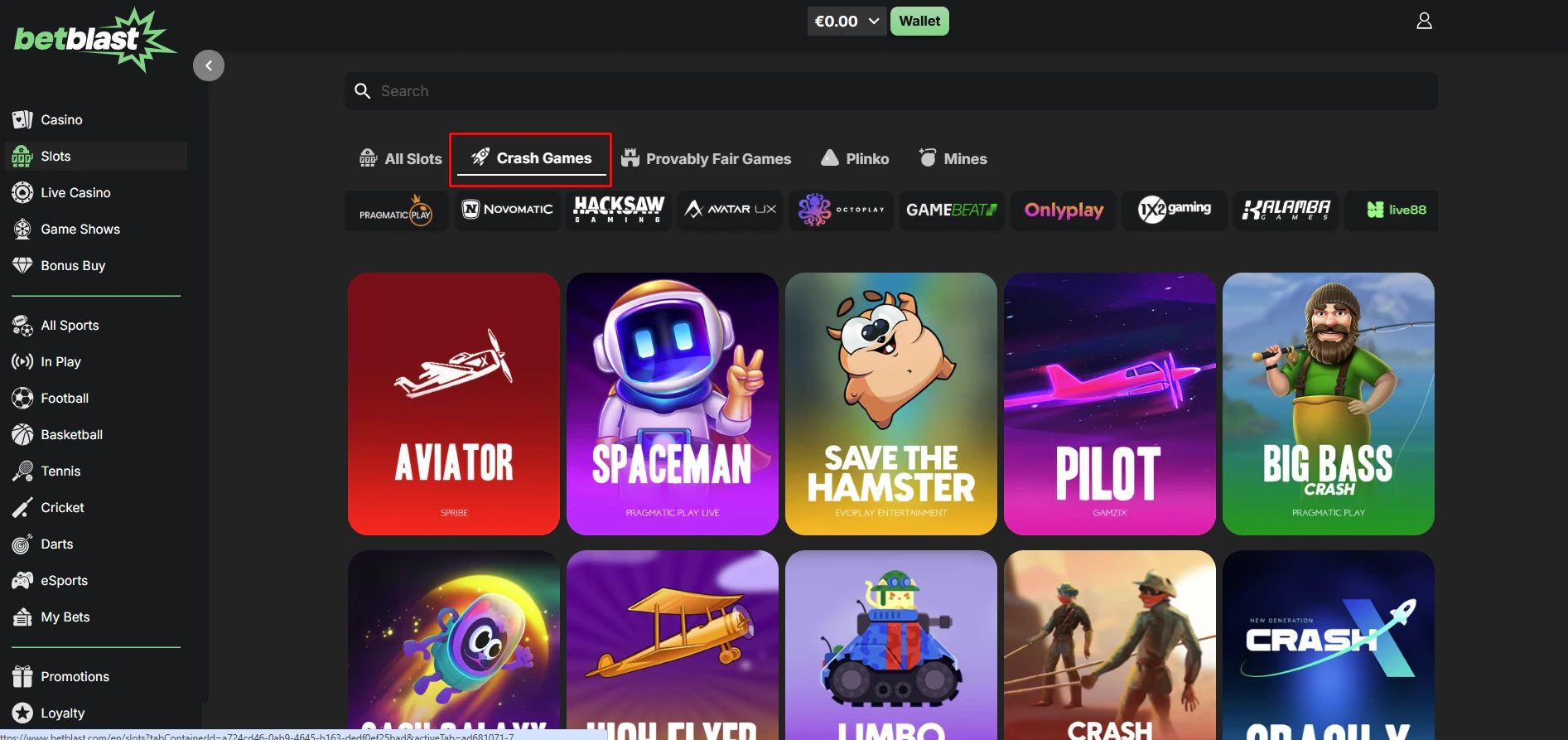1568x740 pixels.
Task: Click the Provably Fair Games icon
Action: click(x=630, y=157)
